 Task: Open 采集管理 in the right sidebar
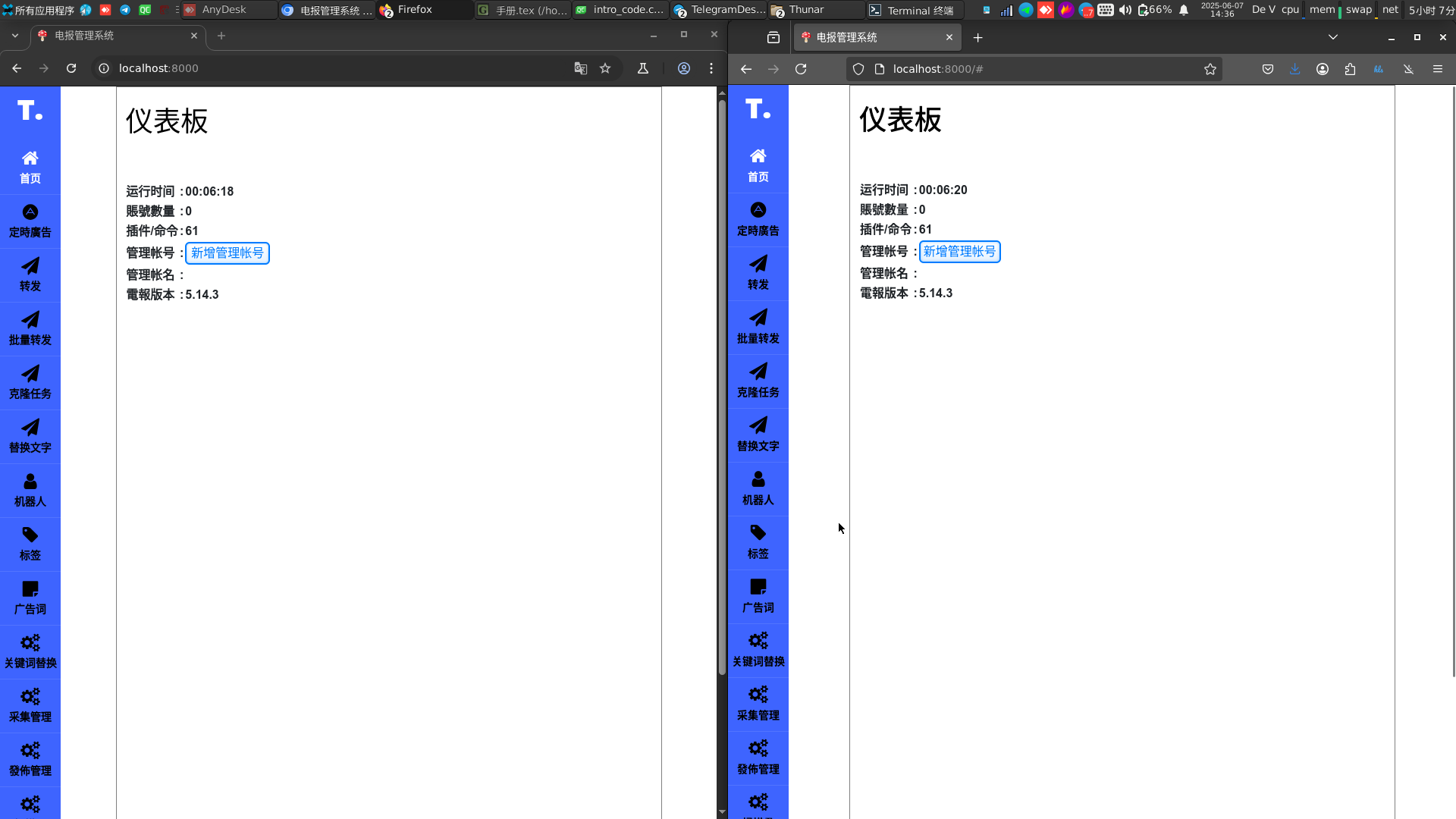point(758,704)
